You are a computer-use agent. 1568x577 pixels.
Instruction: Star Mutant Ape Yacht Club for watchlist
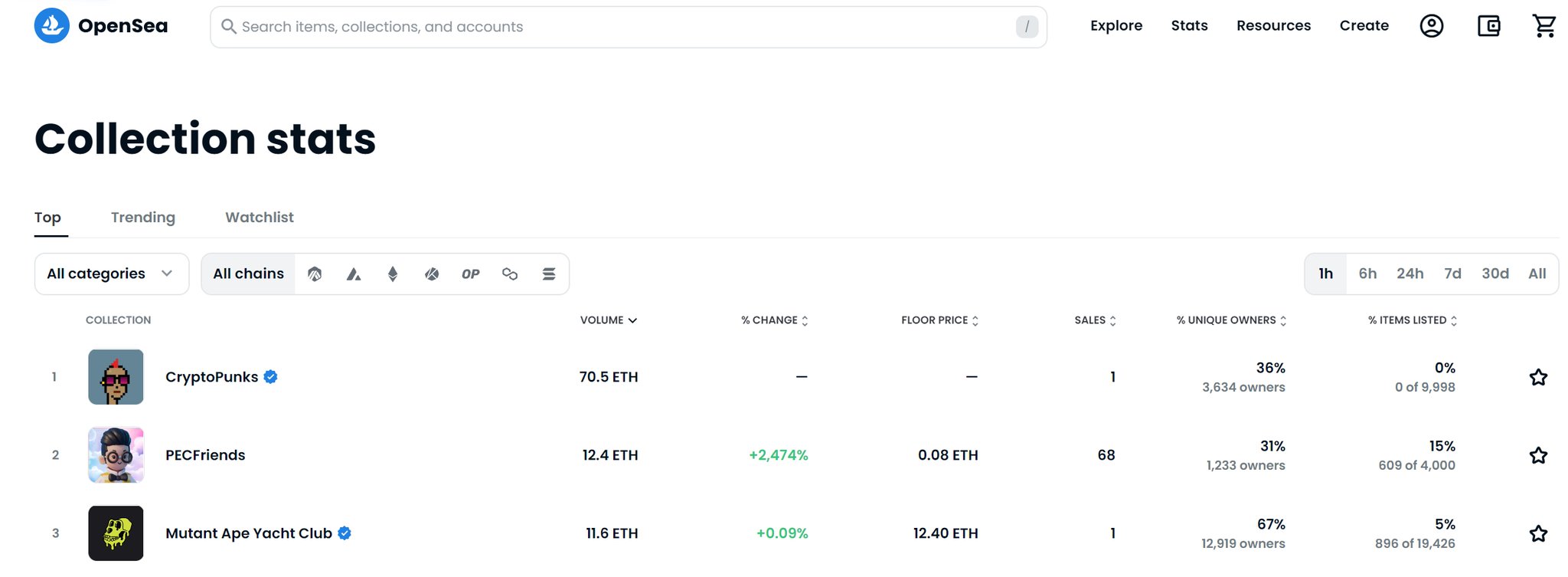1538,533
